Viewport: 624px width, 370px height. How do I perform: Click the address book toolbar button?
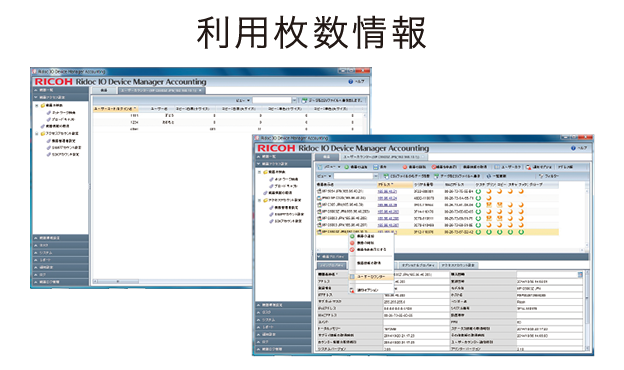click(565, 167)
